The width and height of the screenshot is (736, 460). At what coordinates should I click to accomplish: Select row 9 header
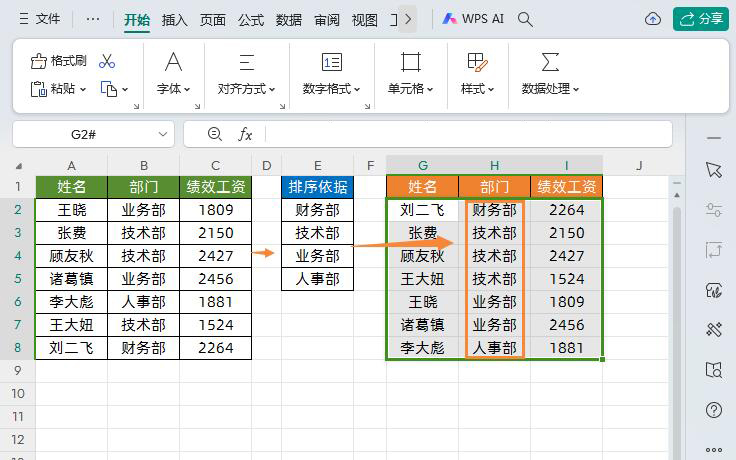[17, 371]
